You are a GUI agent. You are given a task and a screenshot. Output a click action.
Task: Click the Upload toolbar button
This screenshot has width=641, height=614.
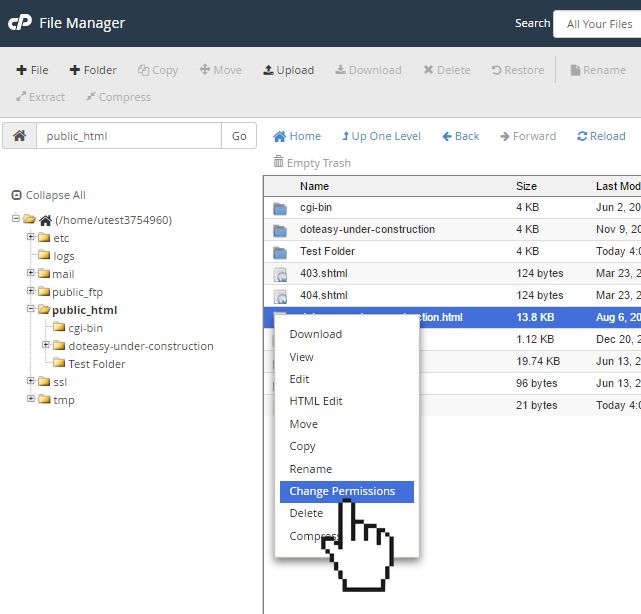pyautogui.click(x=288, y=70)
